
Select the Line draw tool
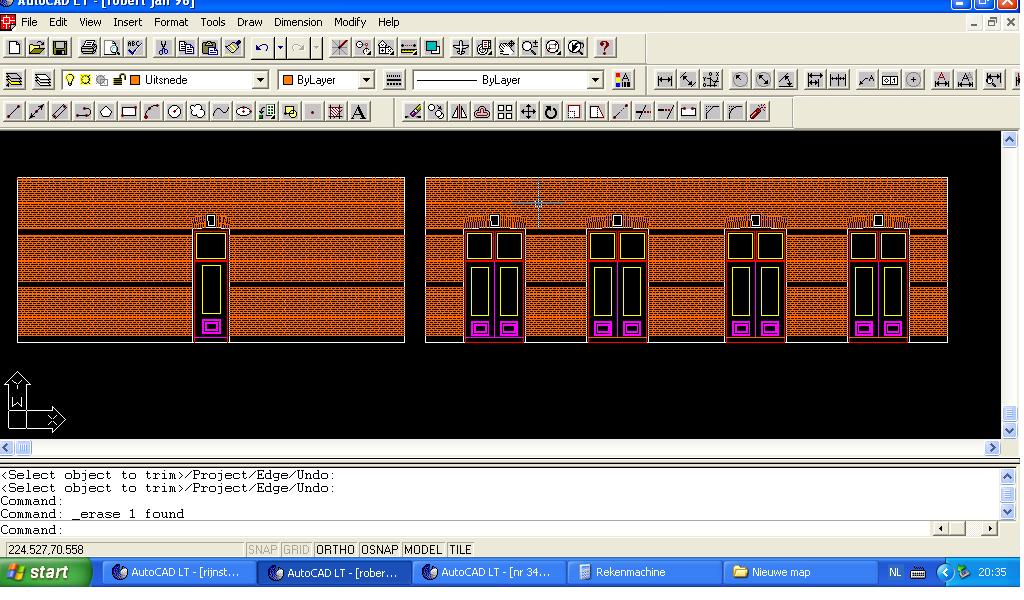point(14,112)
